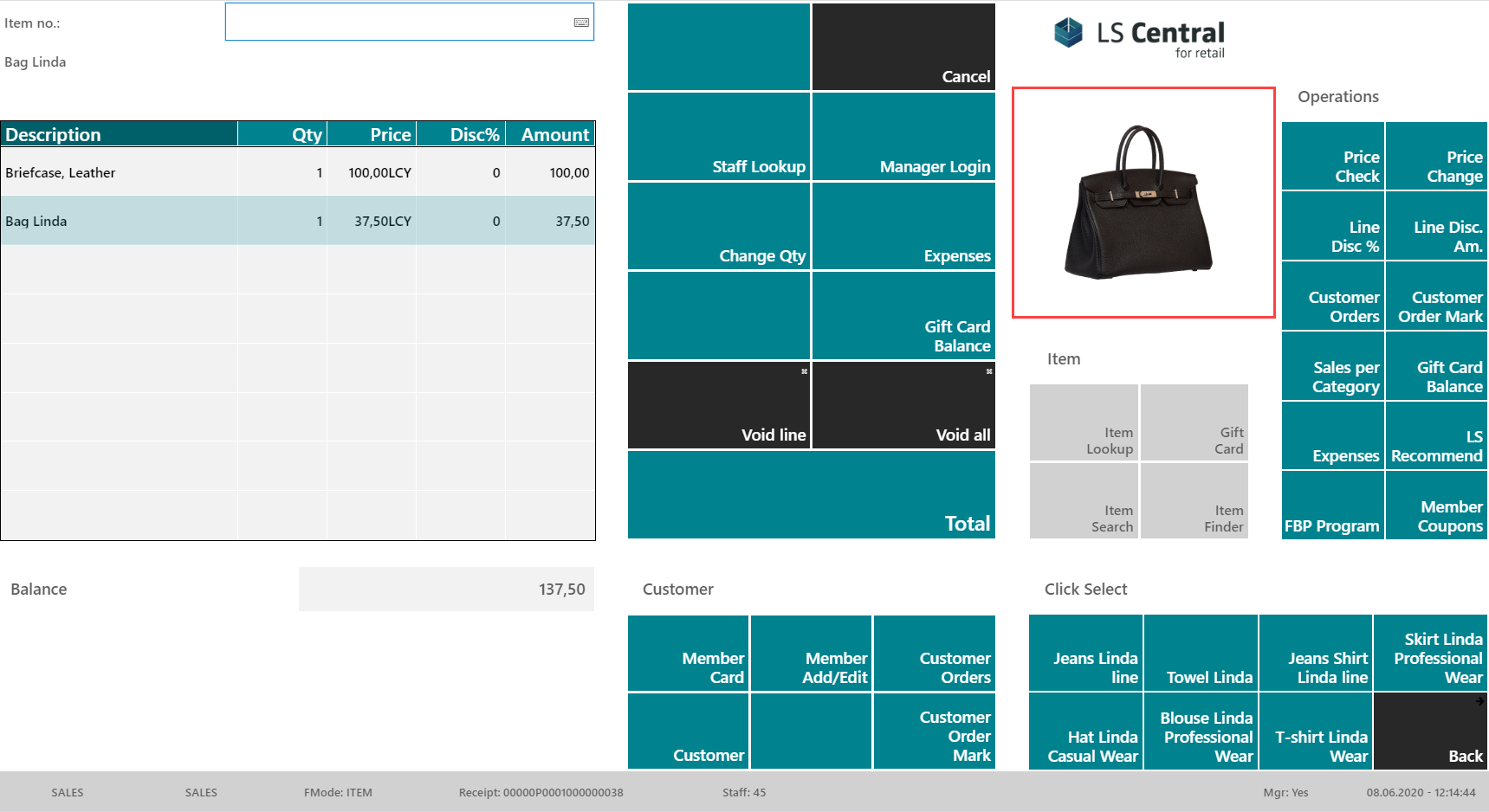The width and height of the screenshot is (1489, 812).
Task: Open Member Add/Edit
Action: click(x=811, y=653)
